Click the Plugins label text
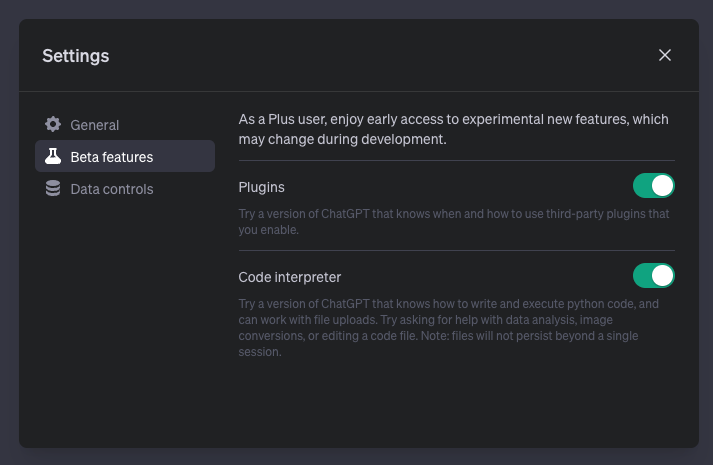Viewport: 713px width, 465px height. (x=261, y=187)
